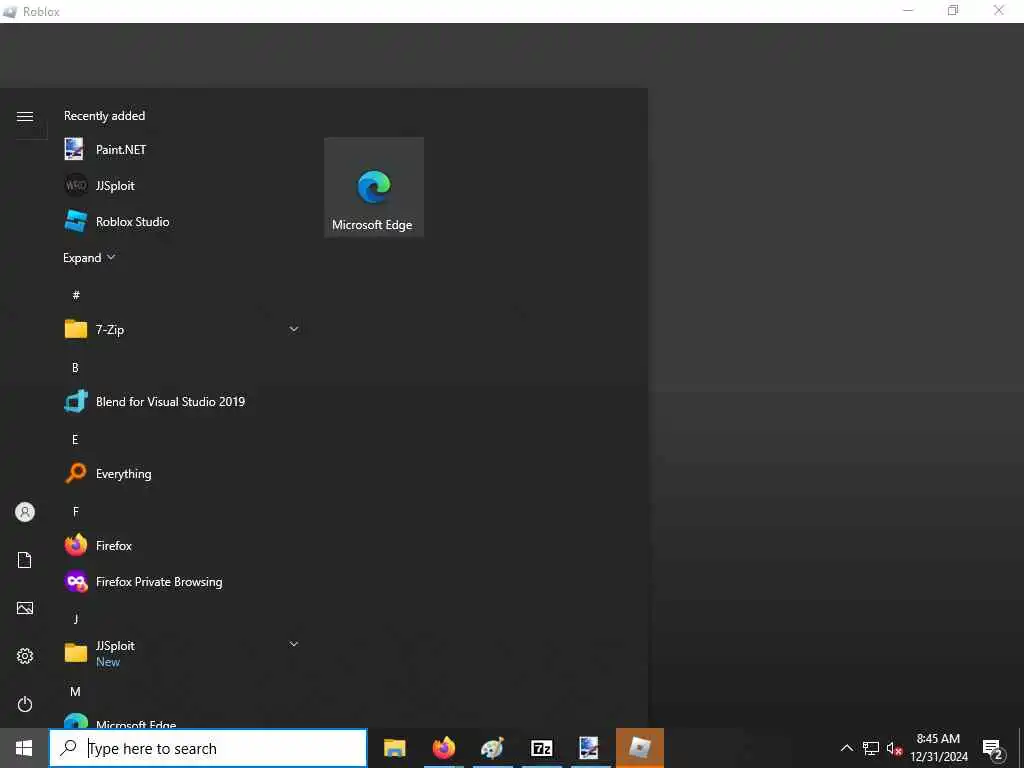Expand the JJSploit folder chevron

click(x=294, y=644)
